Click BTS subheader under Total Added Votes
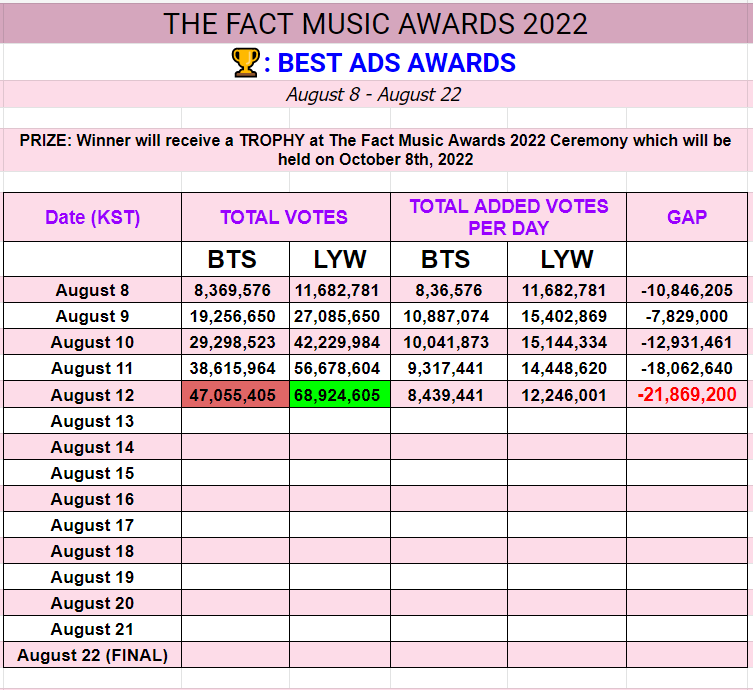This screenshot has width=753, height=690. pyautogui.click(x=449, y=259)
